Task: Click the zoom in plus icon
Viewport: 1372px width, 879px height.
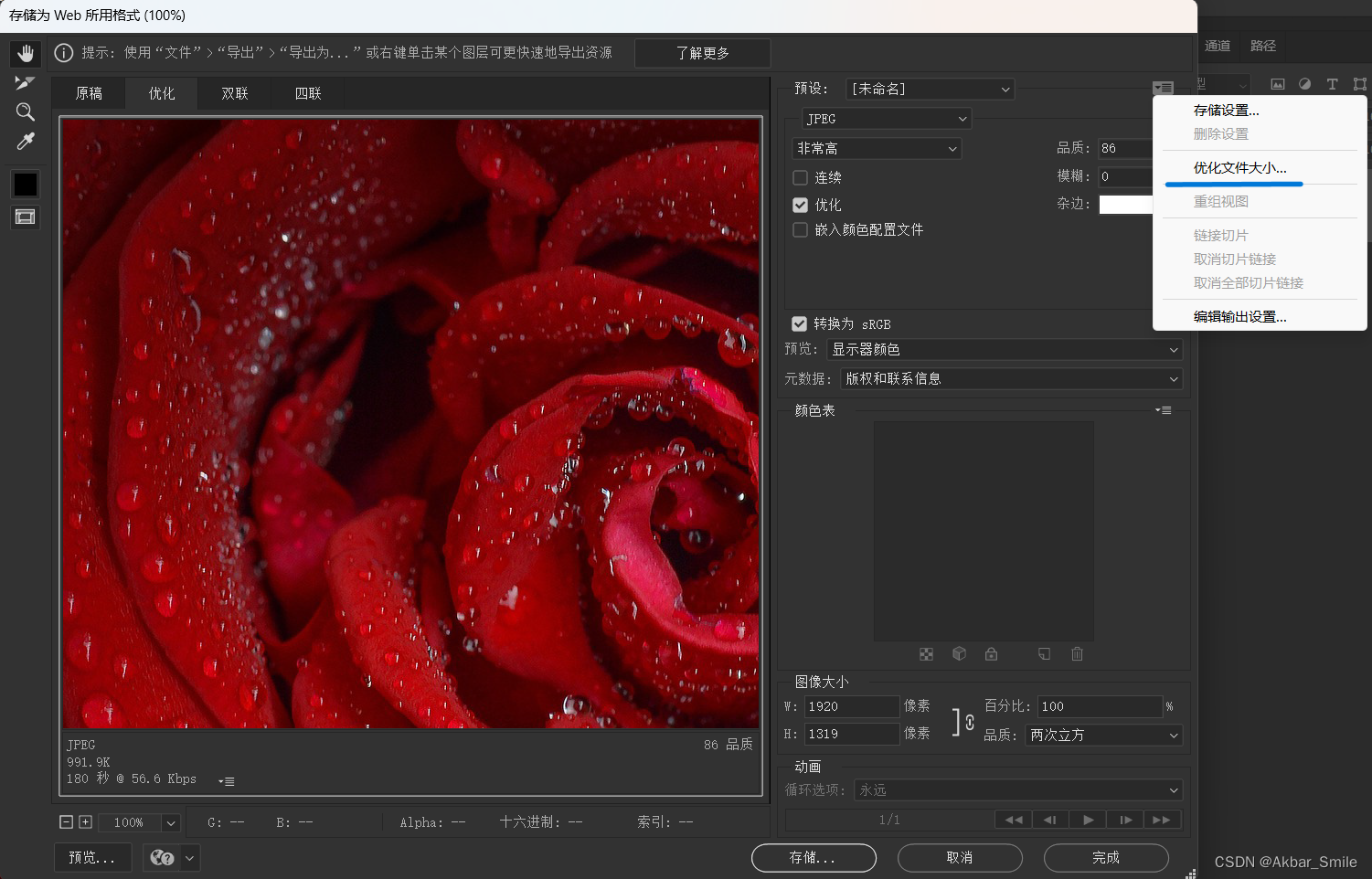Action: tap(85, 822)
